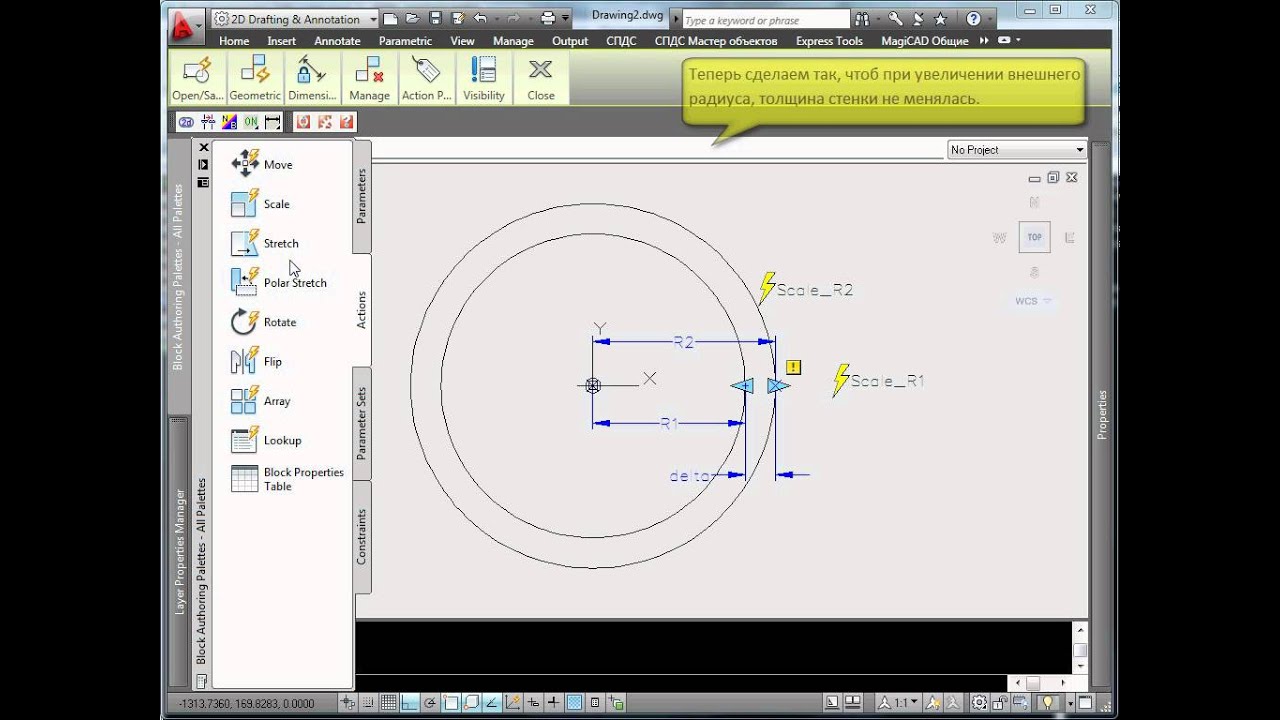Click the star Favorites icon in title bar
Image resolution: width=1280 pixels, height=720 pixels.
pos(941,19)
